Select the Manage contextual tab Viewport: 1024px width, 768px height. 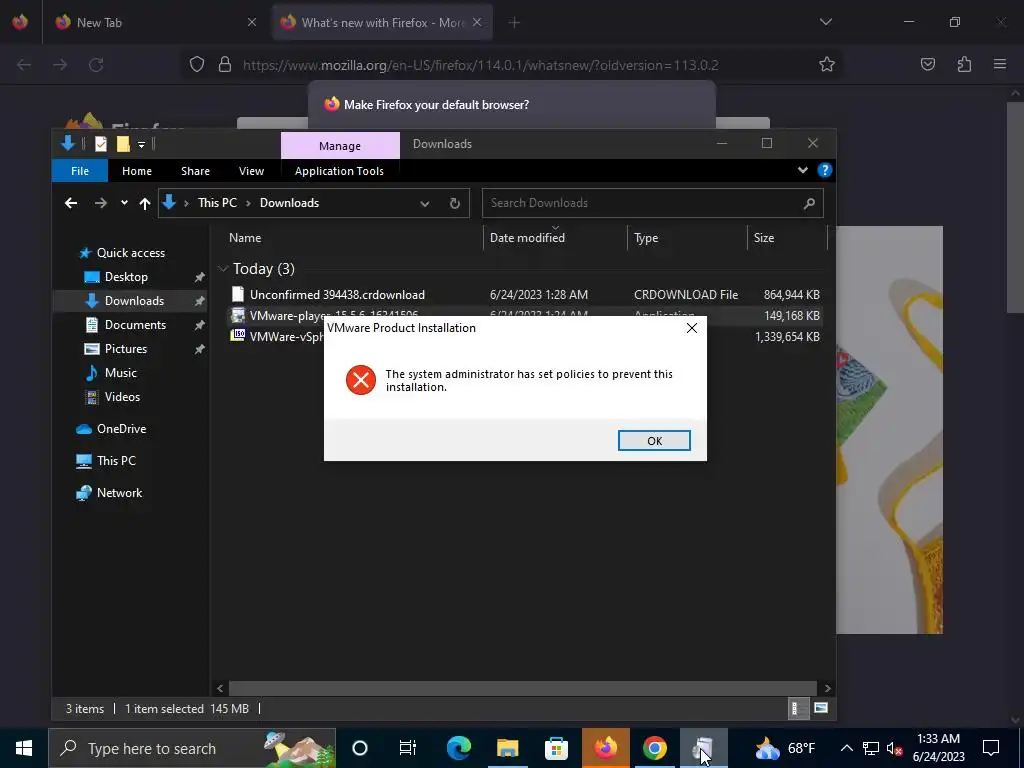point(340,146)
